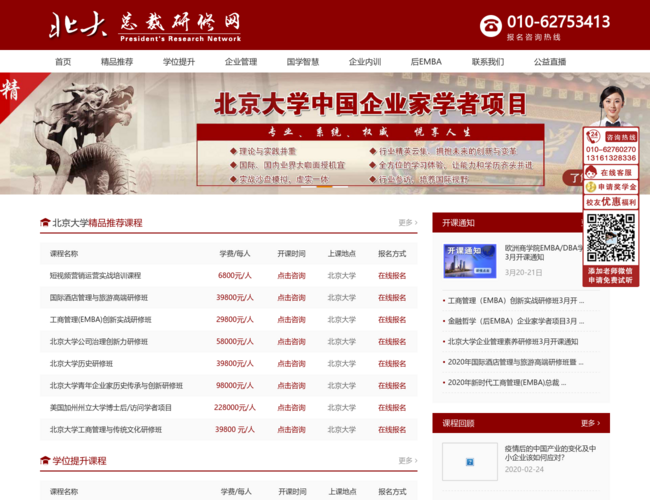Select the orange active carousel indicator
The width and height of the screenshot is (650, 500).
click(x=324, y=187)
